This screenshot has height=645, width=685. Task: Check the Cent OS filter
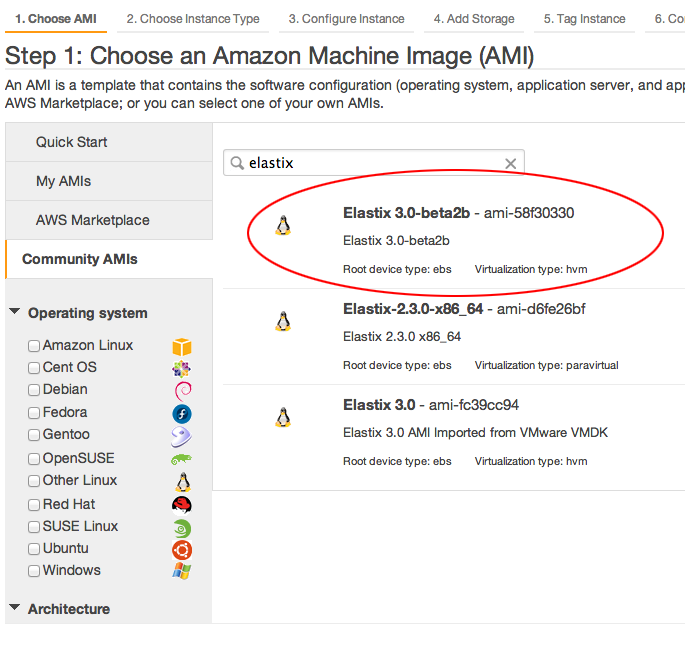point(34,368)
